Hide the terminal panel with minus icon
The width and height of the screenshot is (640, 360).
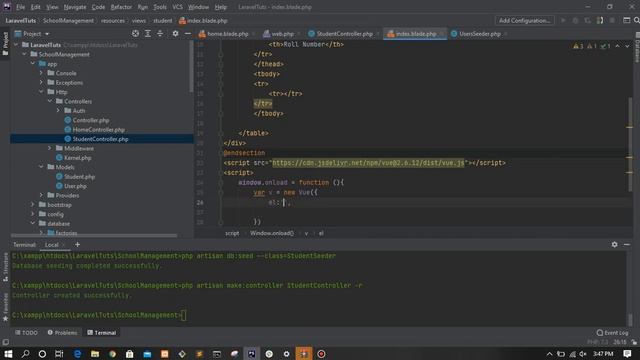(627, 244)
